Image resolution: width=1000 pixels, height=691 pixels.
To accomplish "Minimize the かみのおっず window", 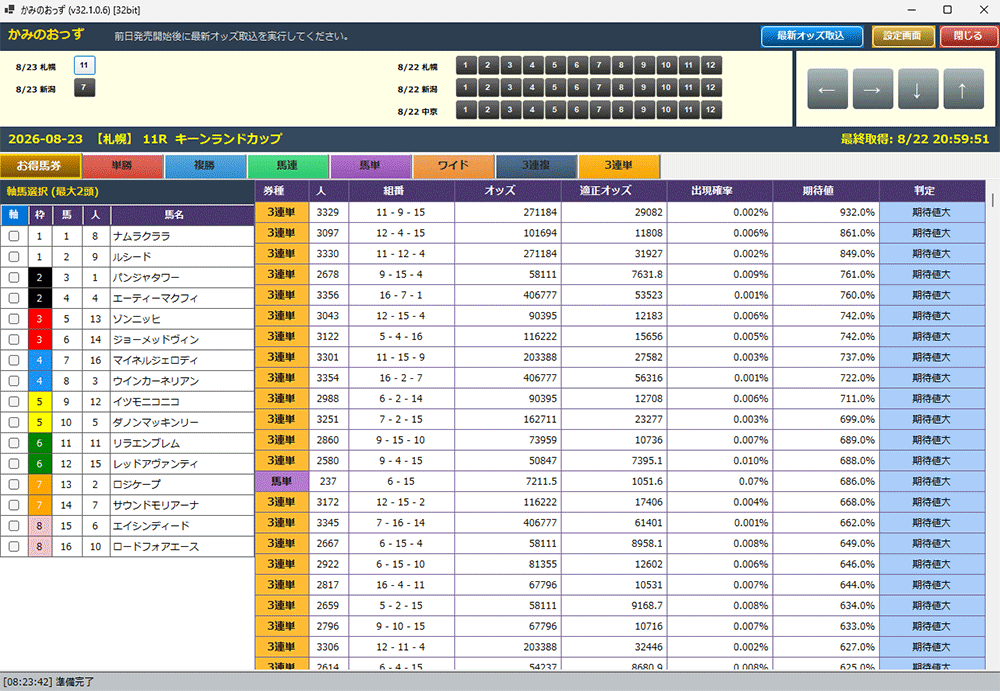I will [x=912, y=10].
